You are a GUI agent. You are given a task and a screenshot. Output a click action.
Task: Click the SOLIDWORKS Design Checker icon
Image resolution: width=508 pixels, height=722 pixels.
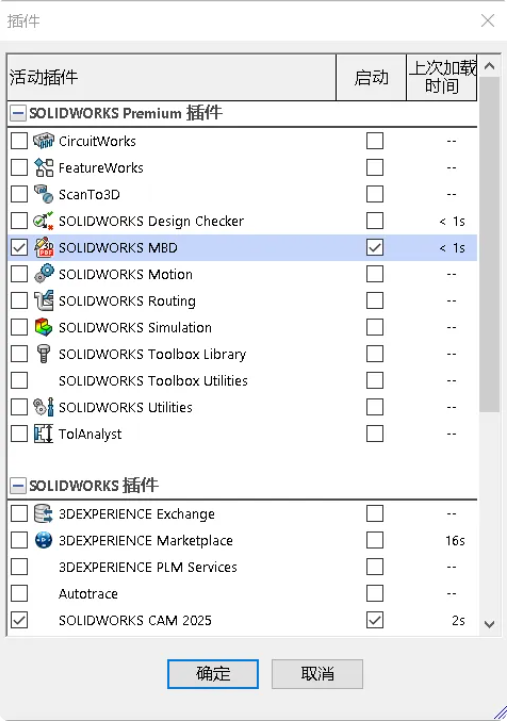coord(44,221)
